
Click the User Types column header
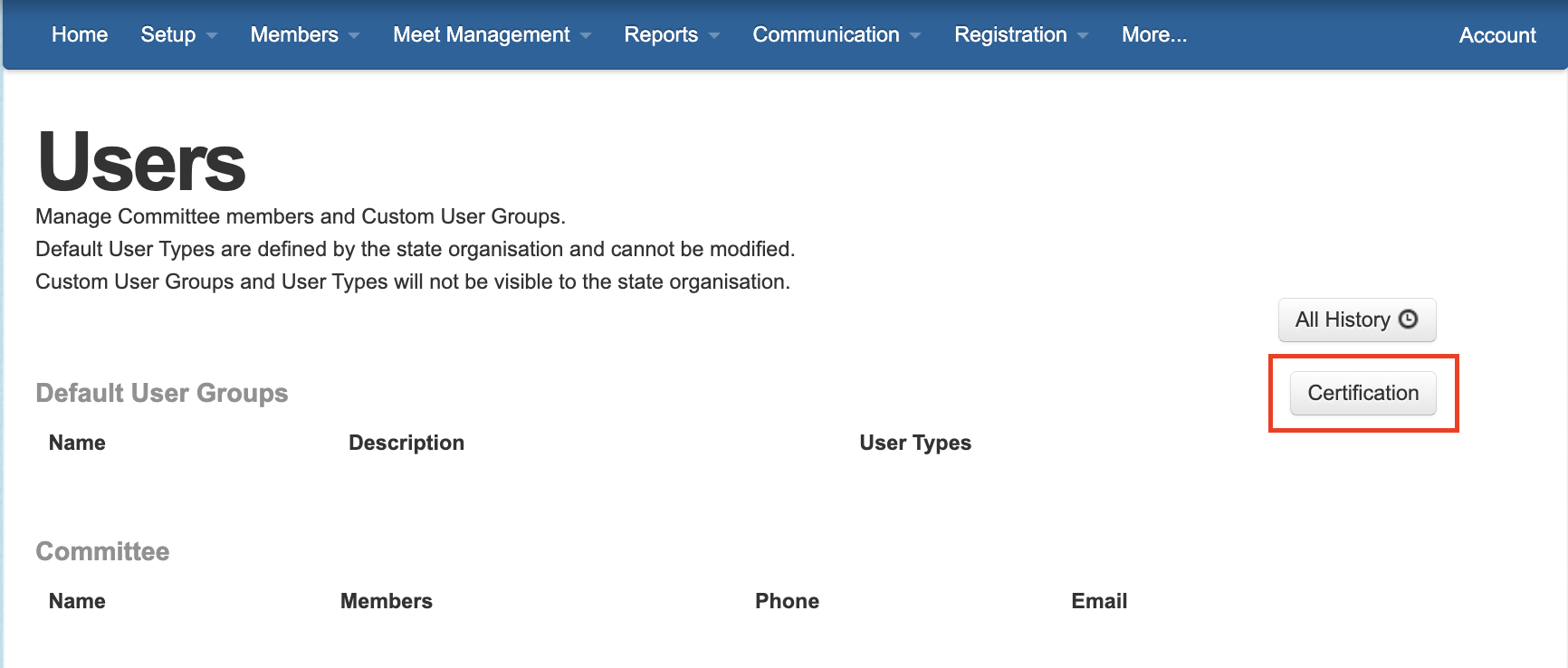pos(915,443)
